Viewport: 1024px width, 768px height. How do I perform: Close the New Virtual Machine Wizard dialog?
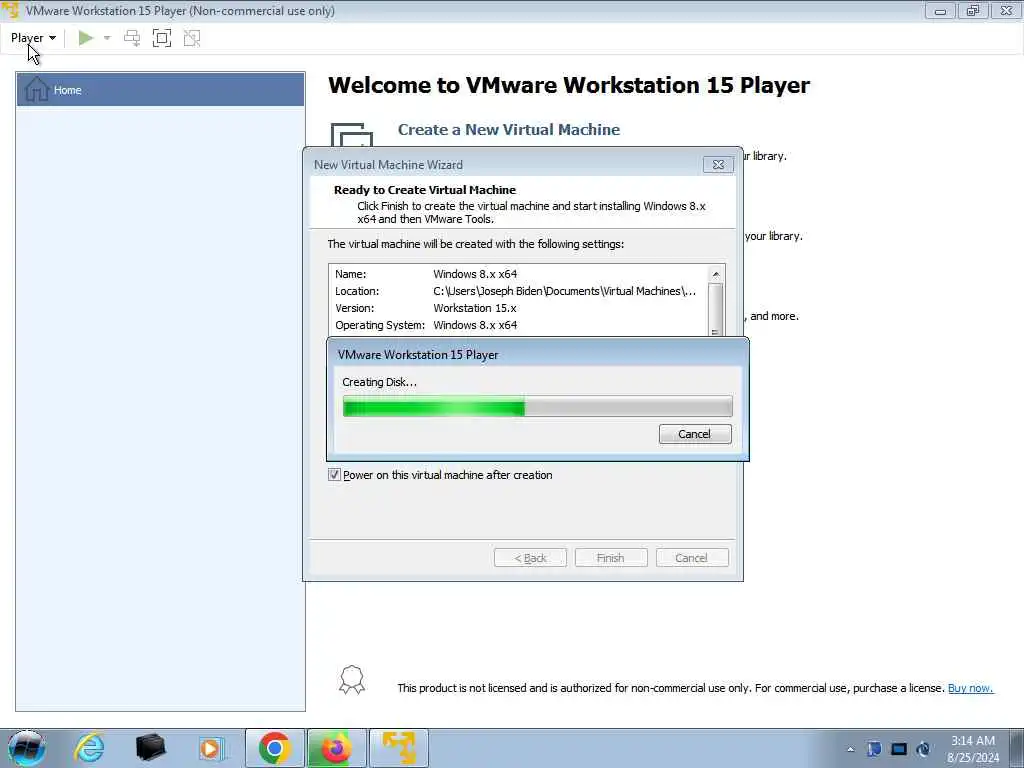[718, 165]
